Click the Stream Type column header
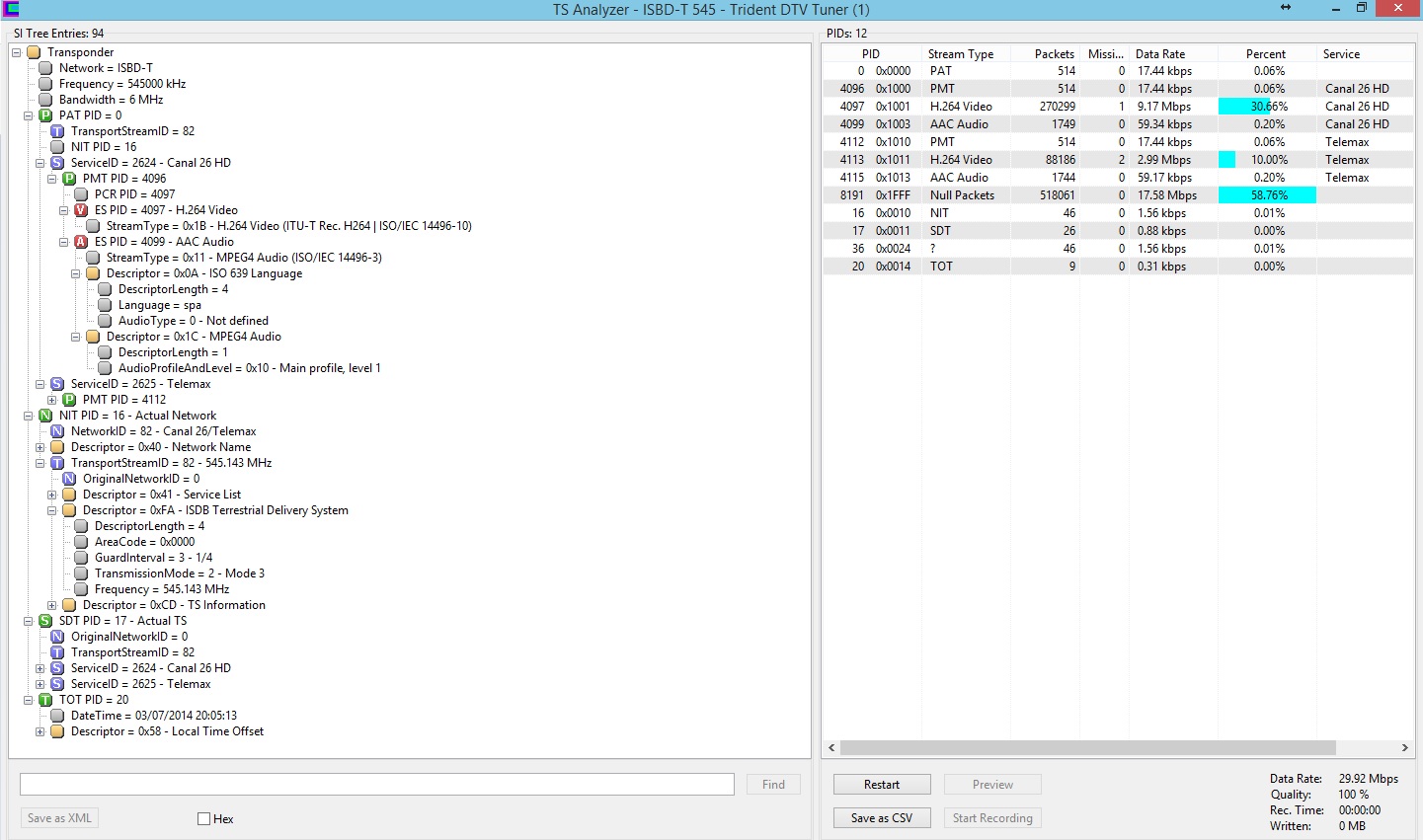The height and width of the screenshot is (840, 1423). (x=961, y=54)
